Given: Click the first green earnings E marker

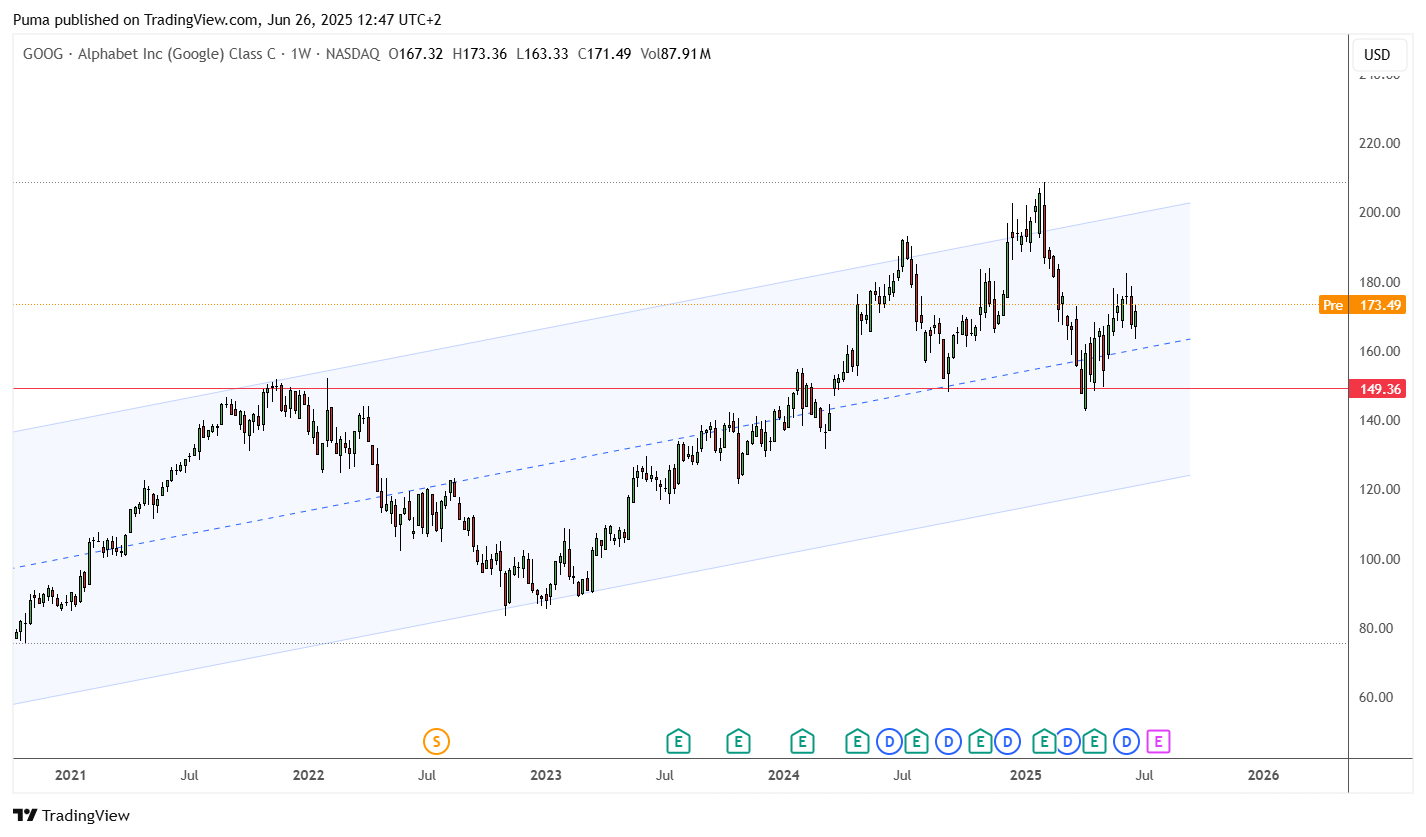Looking at the screenshot, I should (678, 741).
